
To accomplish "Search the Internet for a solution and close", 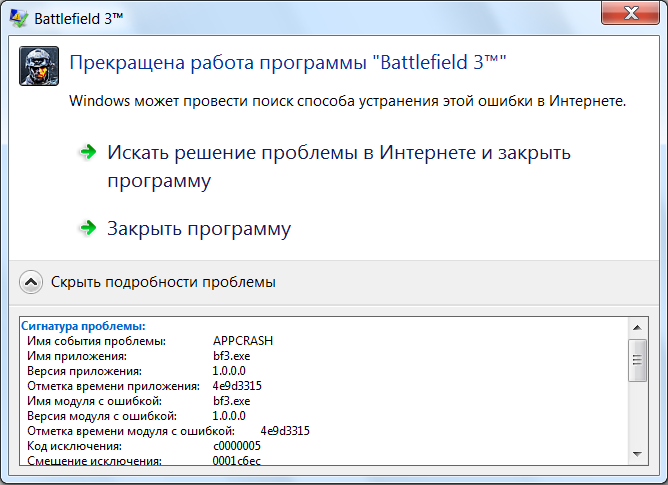I will (339, 166).
